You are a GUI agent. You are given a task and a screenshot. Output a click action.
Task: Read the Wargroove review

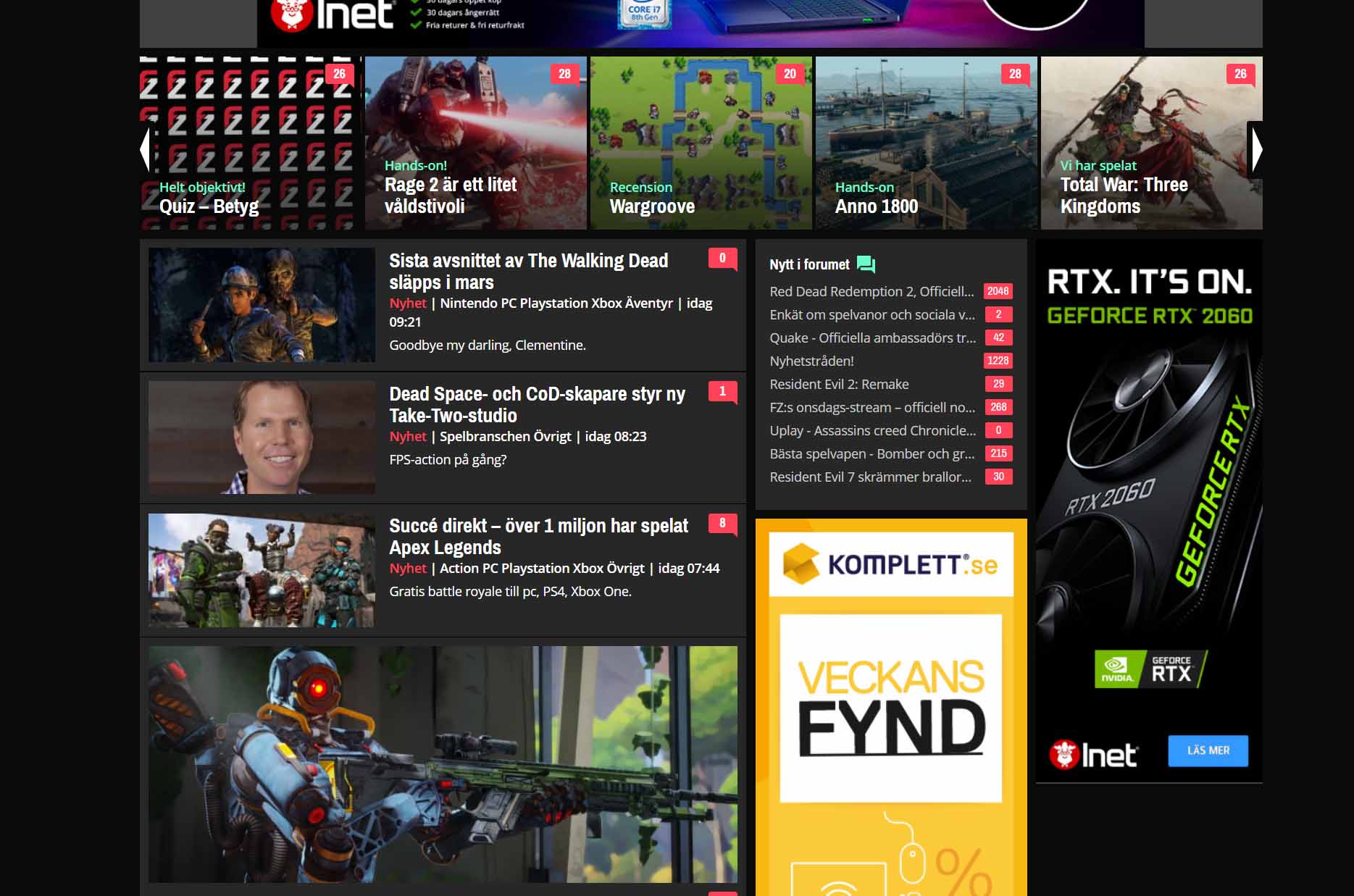pos(701,143)
